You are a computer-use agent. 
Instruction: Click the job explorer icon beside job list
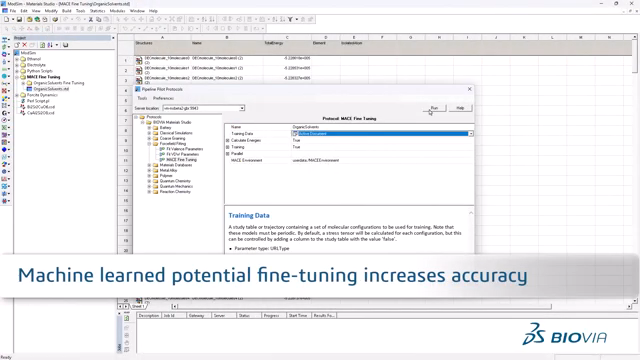coord(127,318)
